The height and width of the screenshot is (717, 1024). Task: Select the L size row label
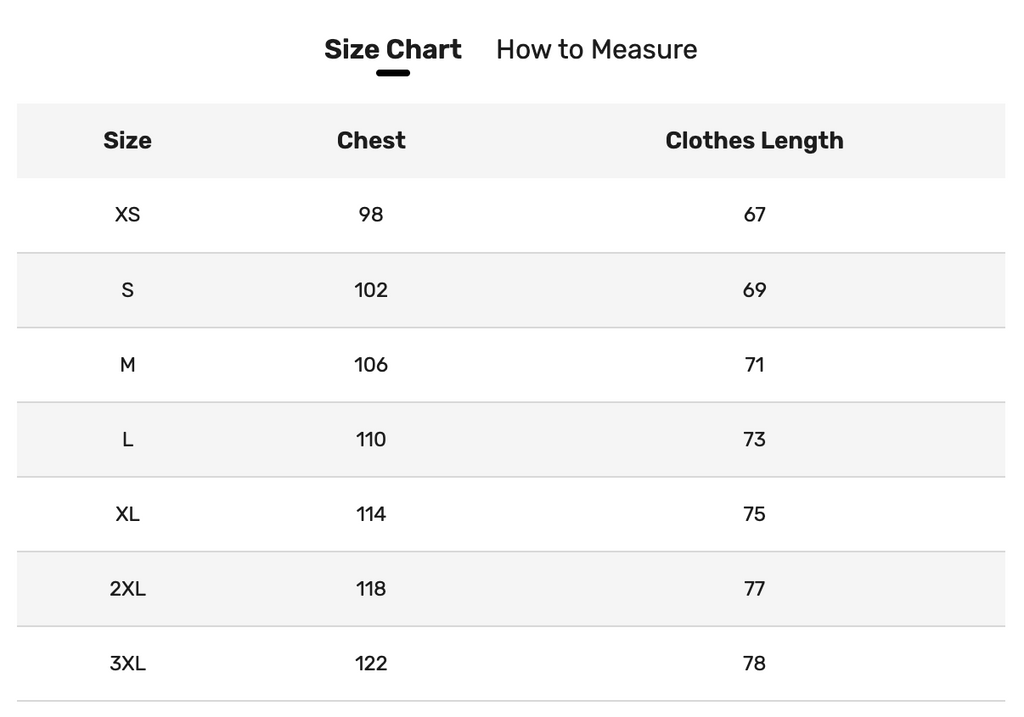pos(127,439)
